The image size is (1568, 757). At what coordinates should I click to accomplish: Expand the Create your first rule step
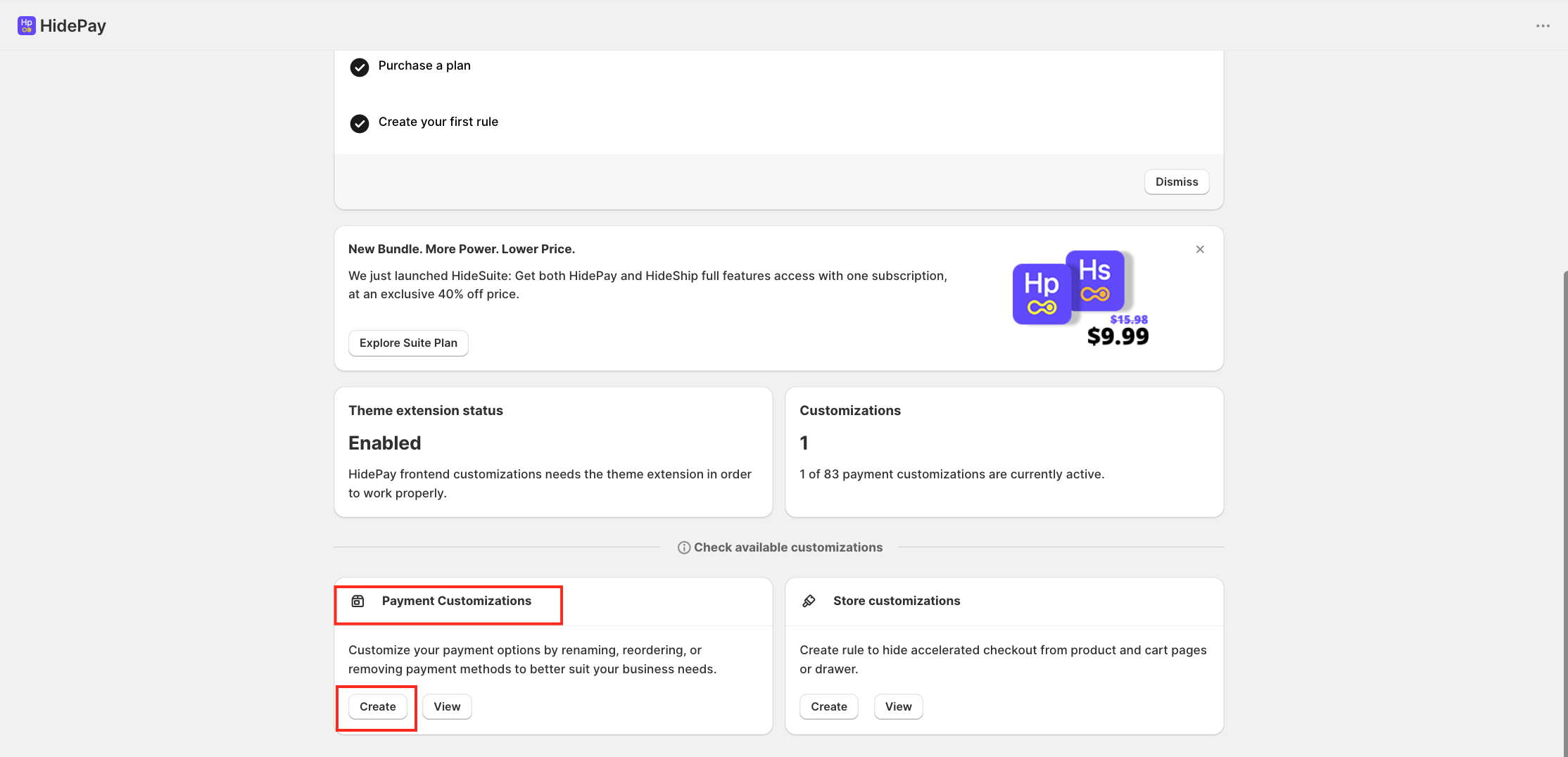(438, 122)
